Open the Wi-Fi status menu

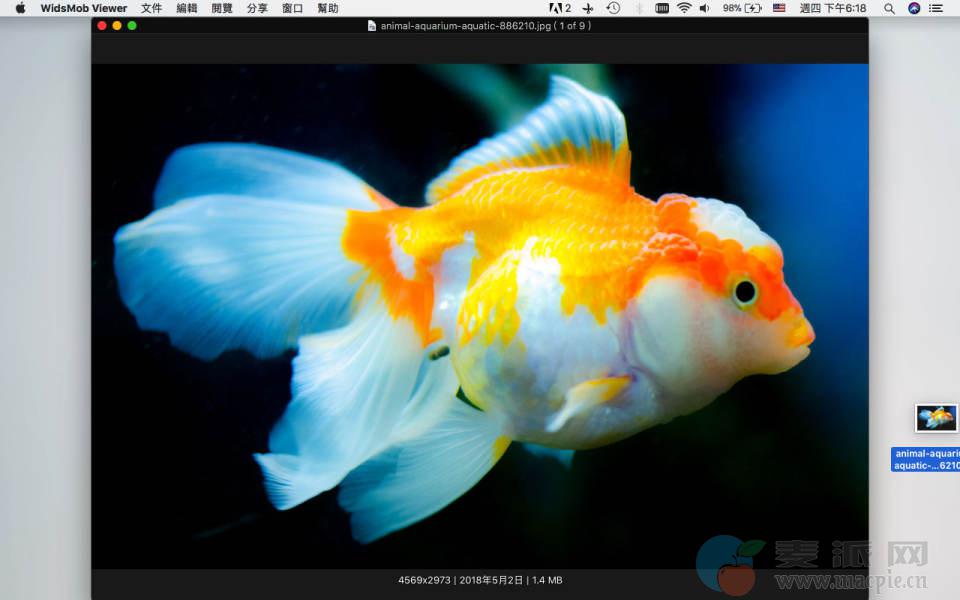click(684, 8)
